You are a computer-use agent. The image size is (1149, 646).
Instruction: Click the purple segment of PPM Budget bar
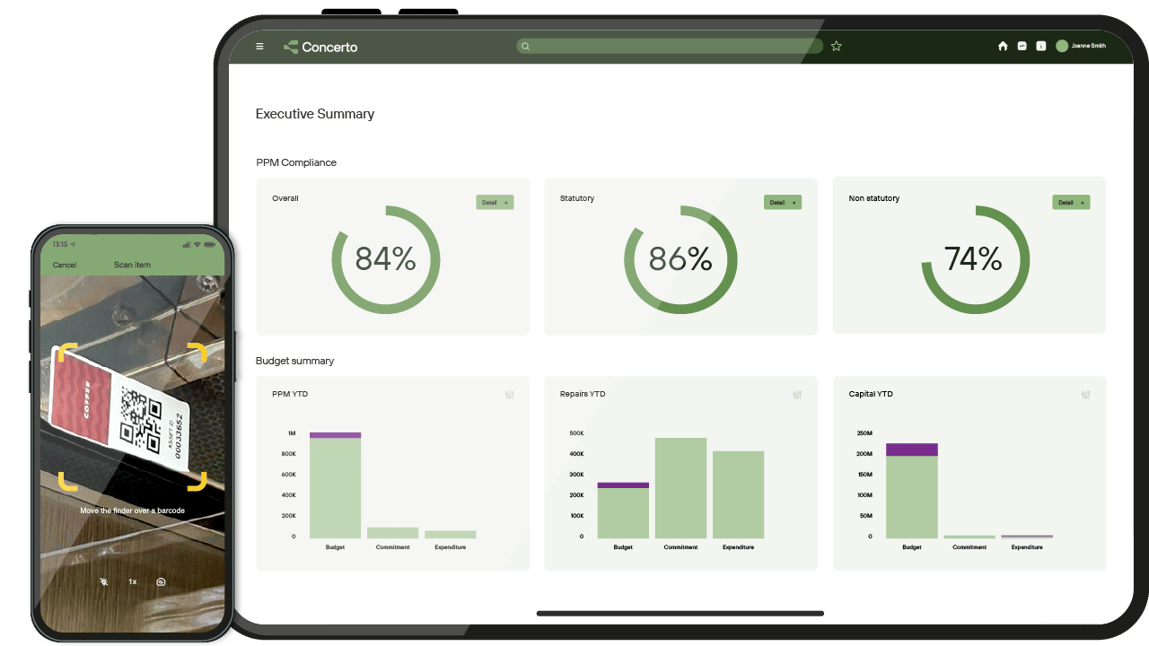point(335,435)
